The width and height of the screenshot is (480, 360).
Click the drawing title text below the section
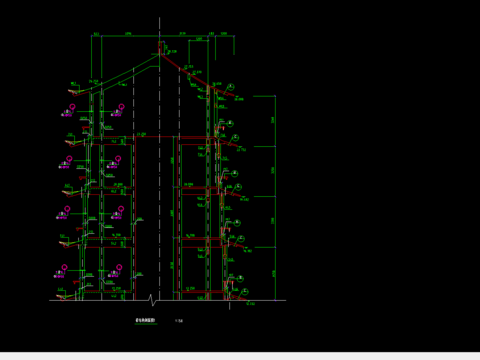click(145, 320)
